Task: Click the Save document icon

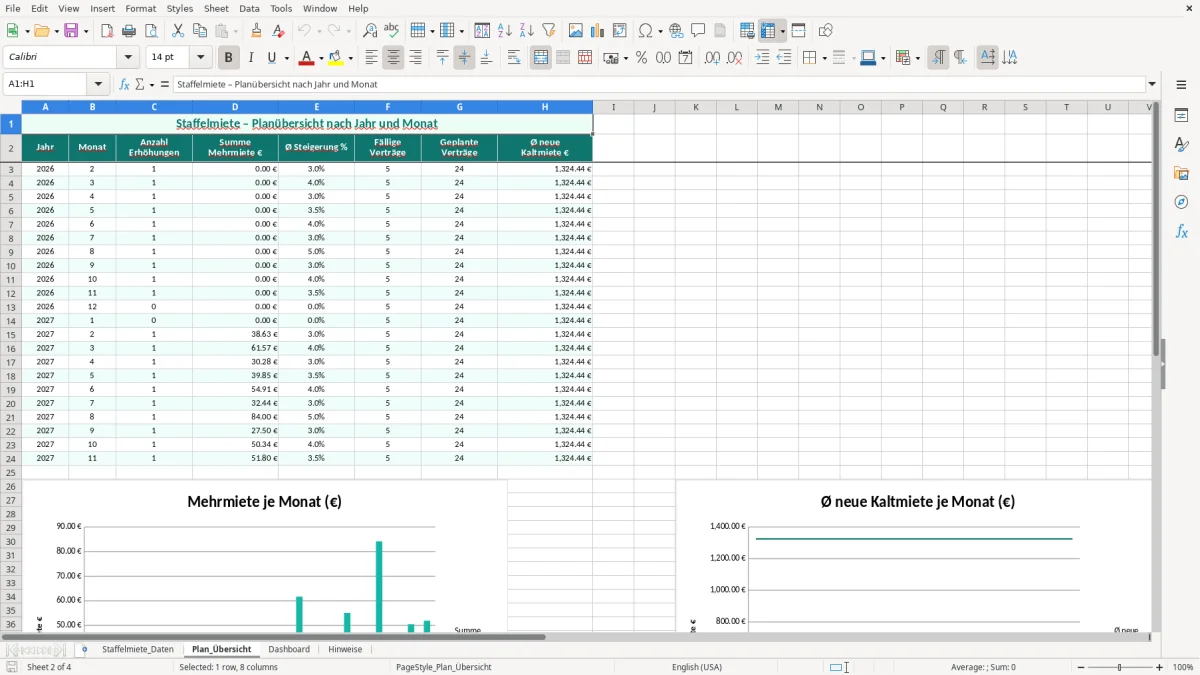Action: tap(71, 31)
